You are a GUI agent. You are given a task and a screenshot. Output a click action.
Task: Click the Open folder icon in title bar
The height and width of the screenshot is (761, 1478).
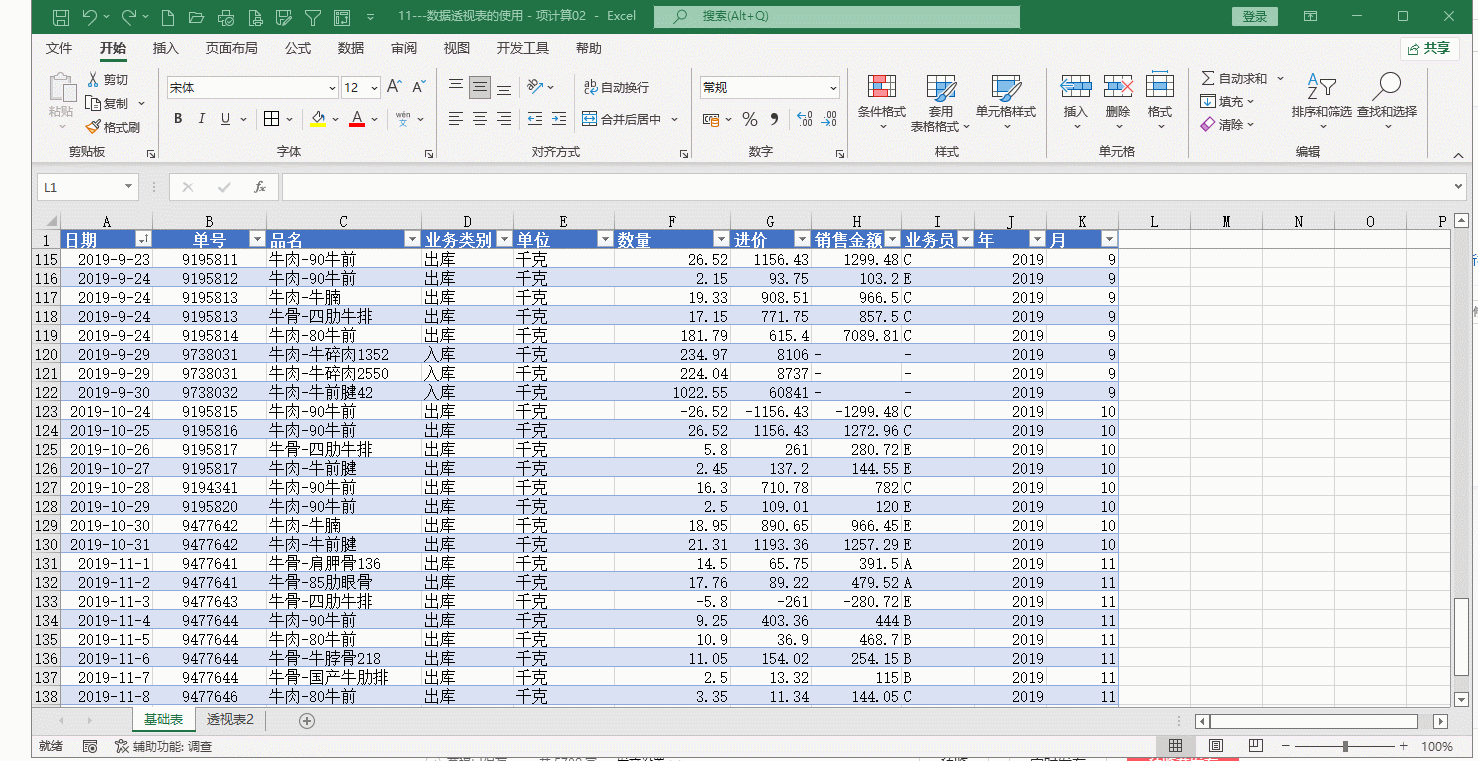197,17
